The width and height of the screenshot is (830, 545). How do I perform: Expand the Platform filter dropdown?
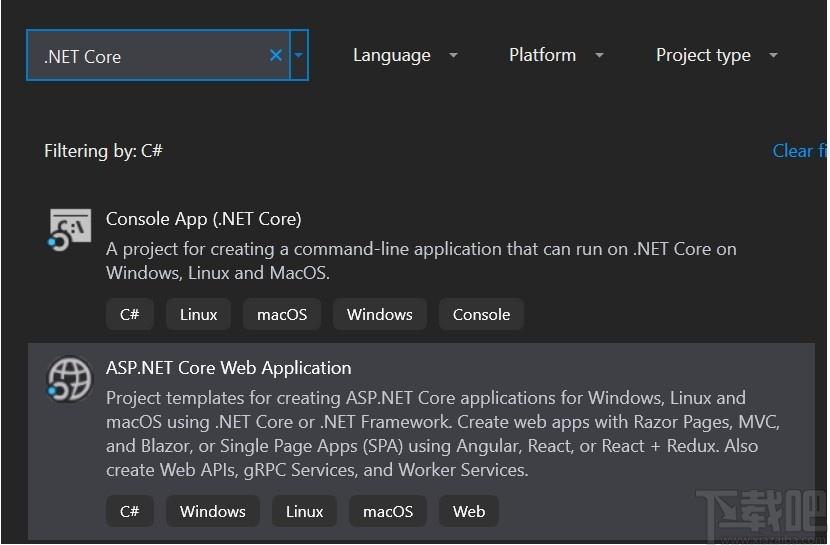[556, 55]
